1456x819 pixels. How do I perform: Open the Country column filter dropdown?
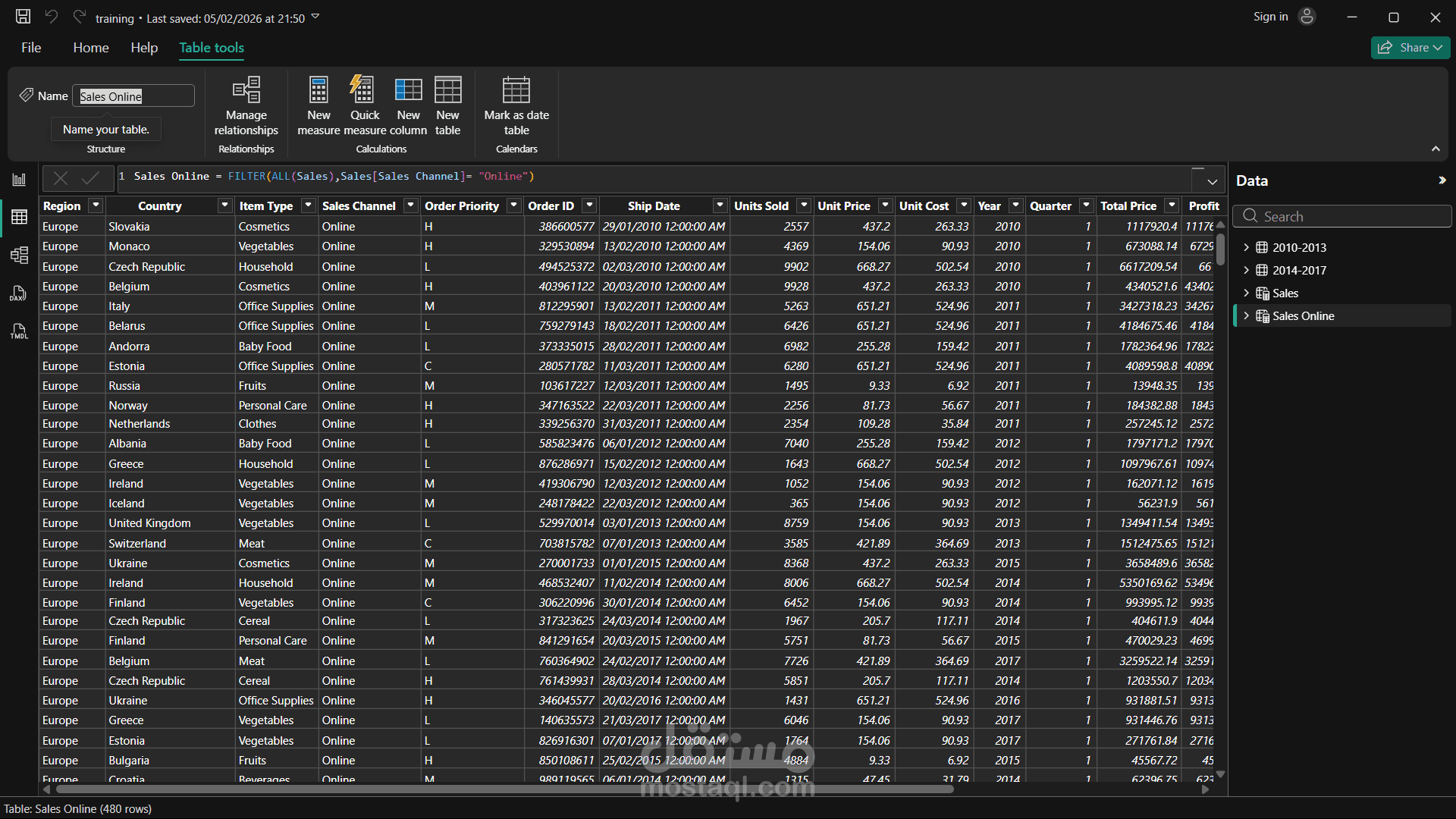click(x=224, y=206)
